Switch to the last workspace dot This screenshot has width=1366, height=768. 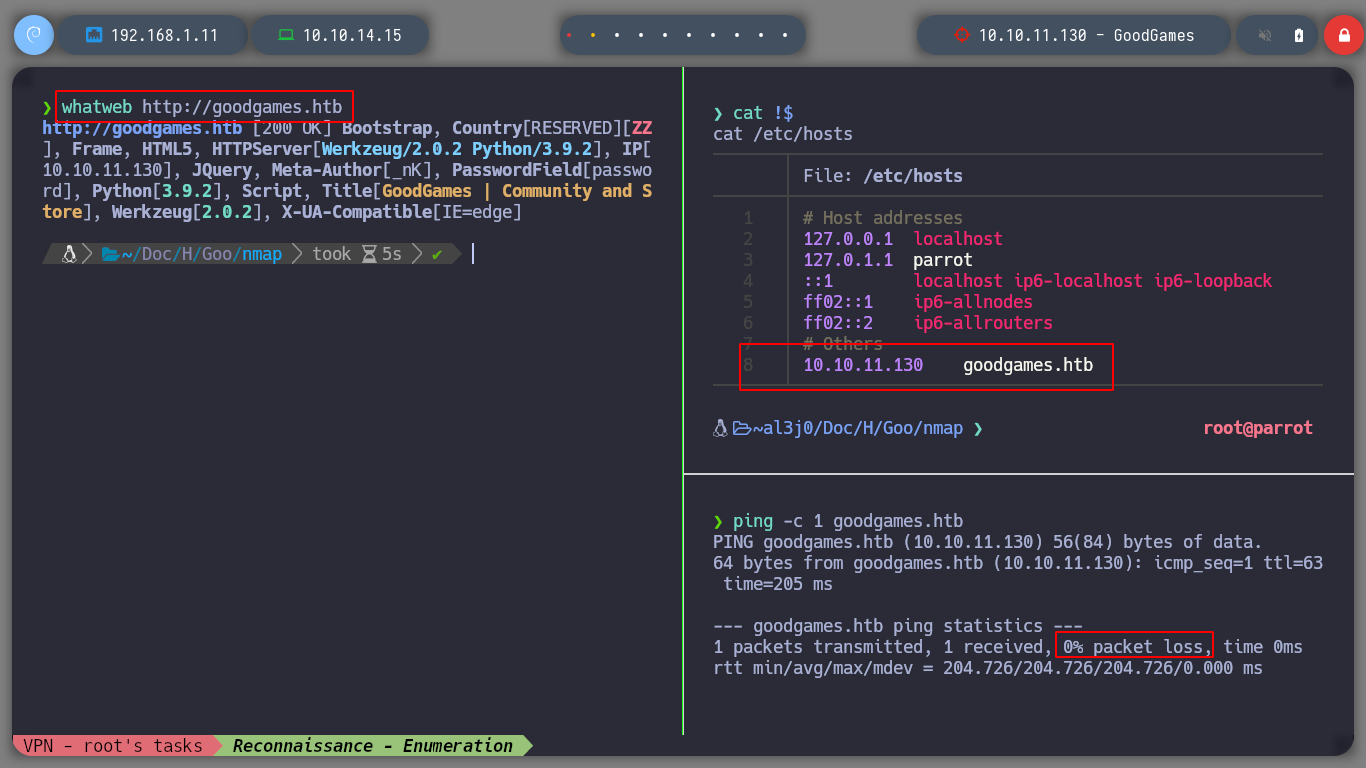(x=785, y=35)
